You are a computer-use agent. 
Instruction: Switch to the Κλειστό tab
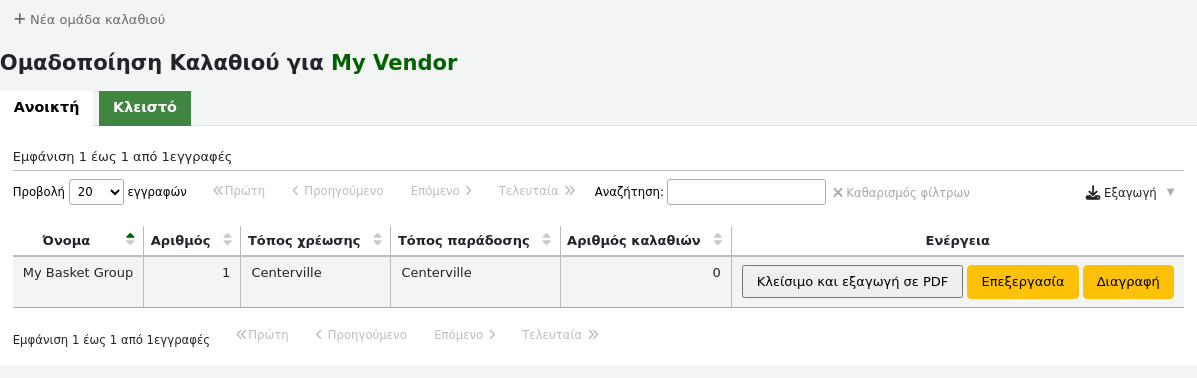(x=145, y=108)
